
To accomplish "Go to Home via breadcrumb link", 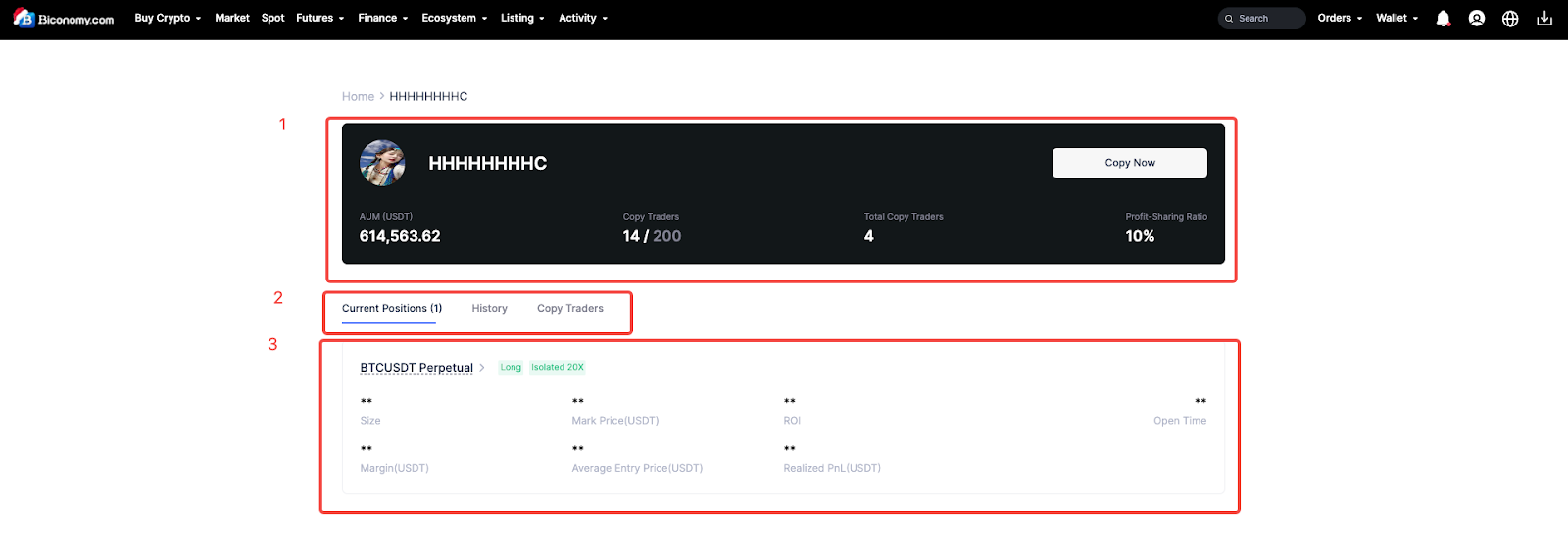I will coord(358,97).
